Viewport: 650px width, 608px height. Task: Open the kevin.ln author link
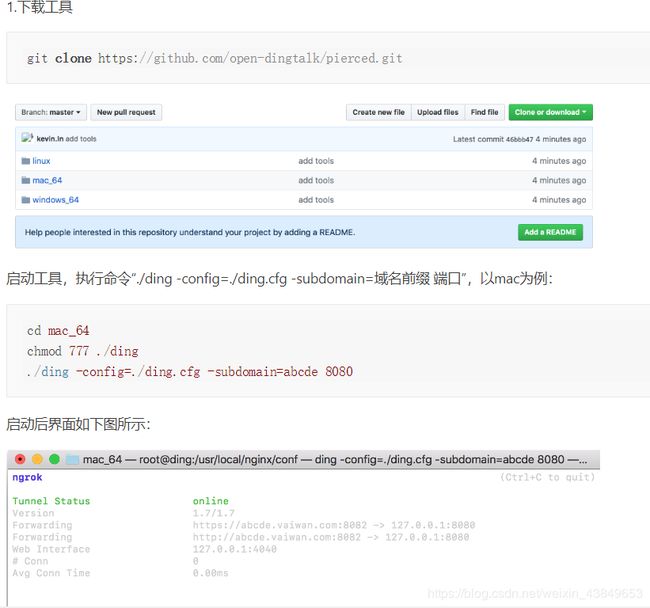click(x=50, y=139)
